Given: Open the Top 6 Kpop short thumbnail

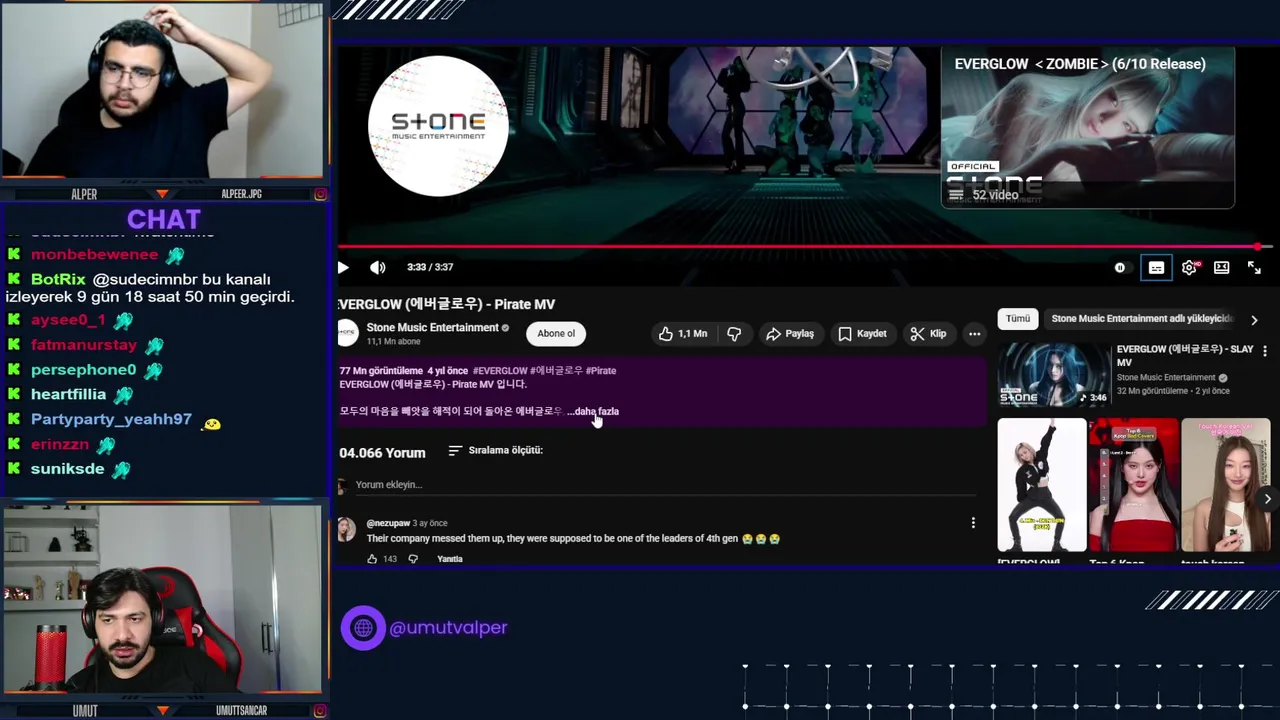Looking at the screenshot, I should tap(1134, 485).
